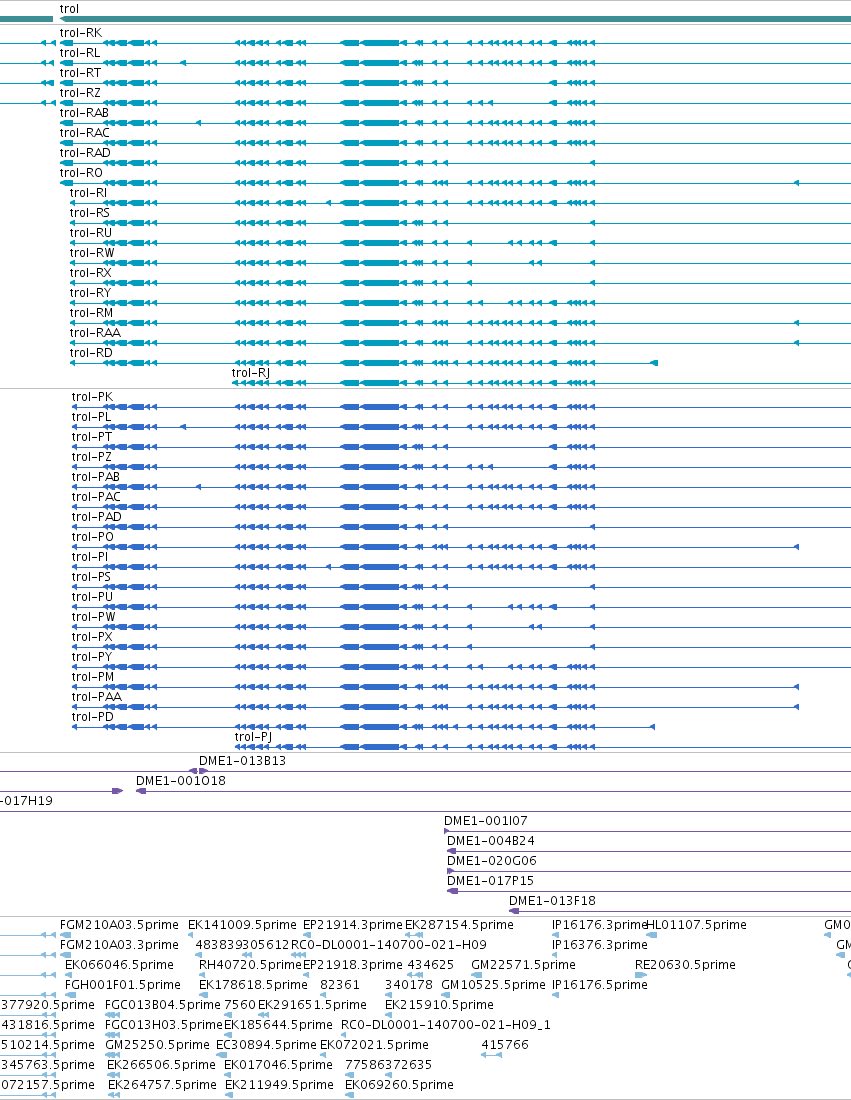Select the trol-PK protein label
The height and width of the screenshot is (1100, 851).
(x=92, y=397)
